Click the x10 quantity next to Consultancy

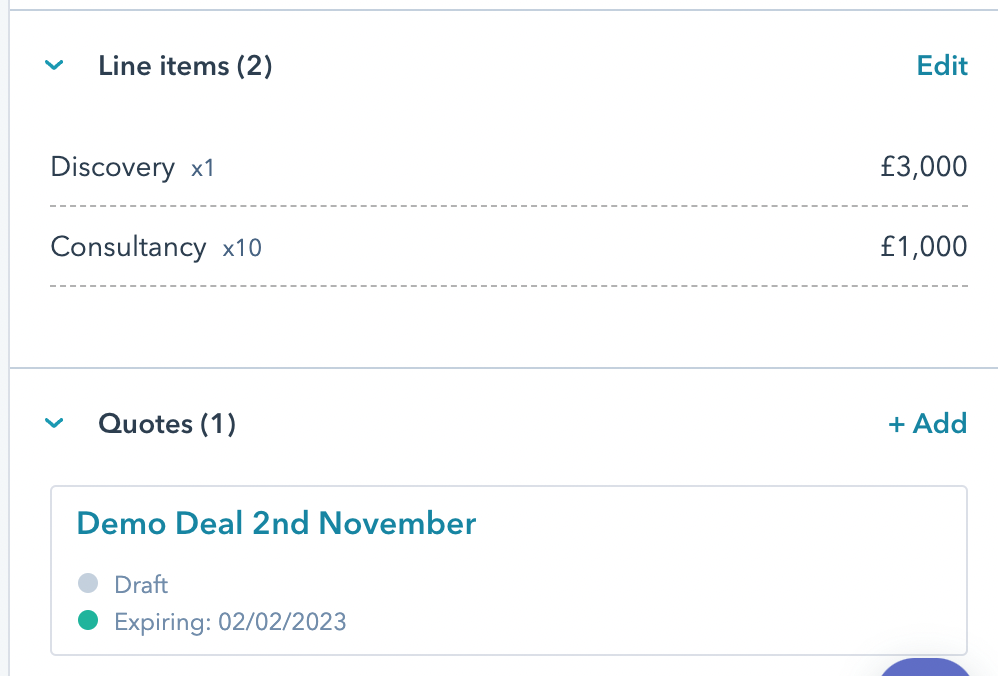click(x=244, y=247)
